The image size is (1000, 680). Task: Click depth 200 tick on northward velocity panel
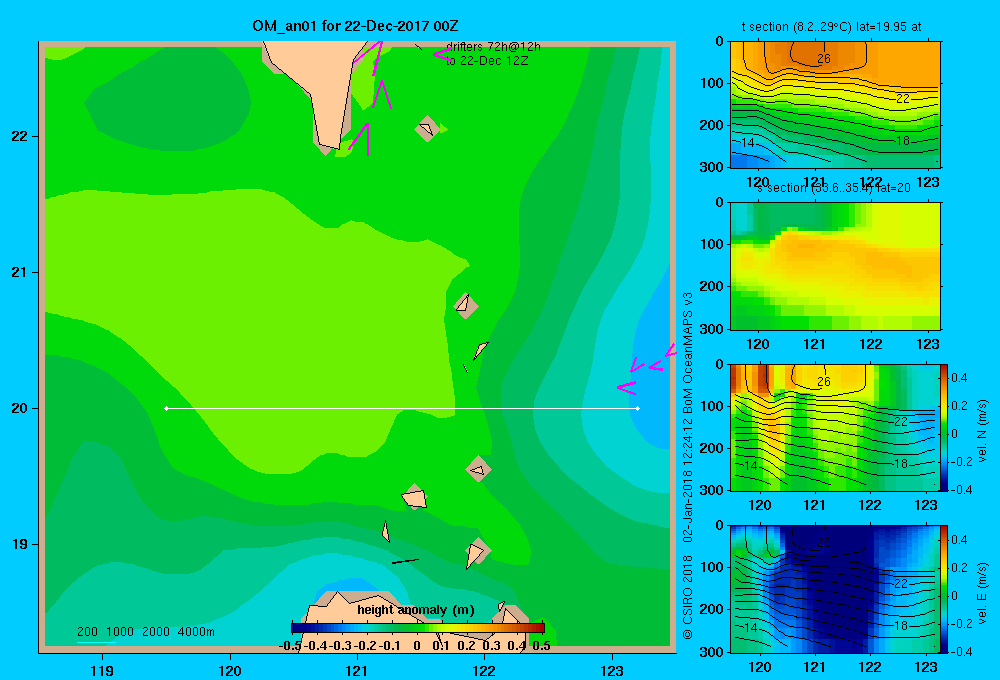coord(714,448)
